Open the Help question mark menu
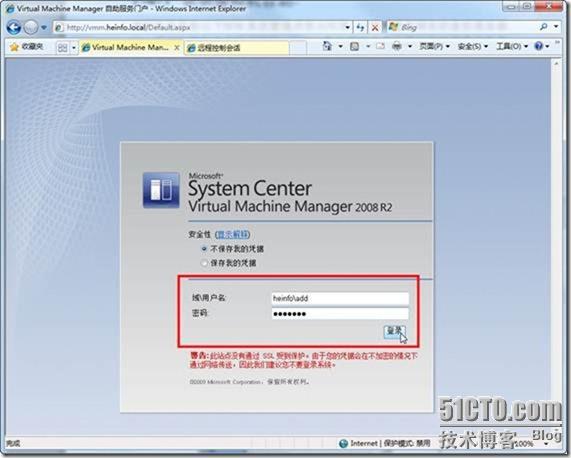This screenshot has height=458, width=571. (x=542, y=46)
